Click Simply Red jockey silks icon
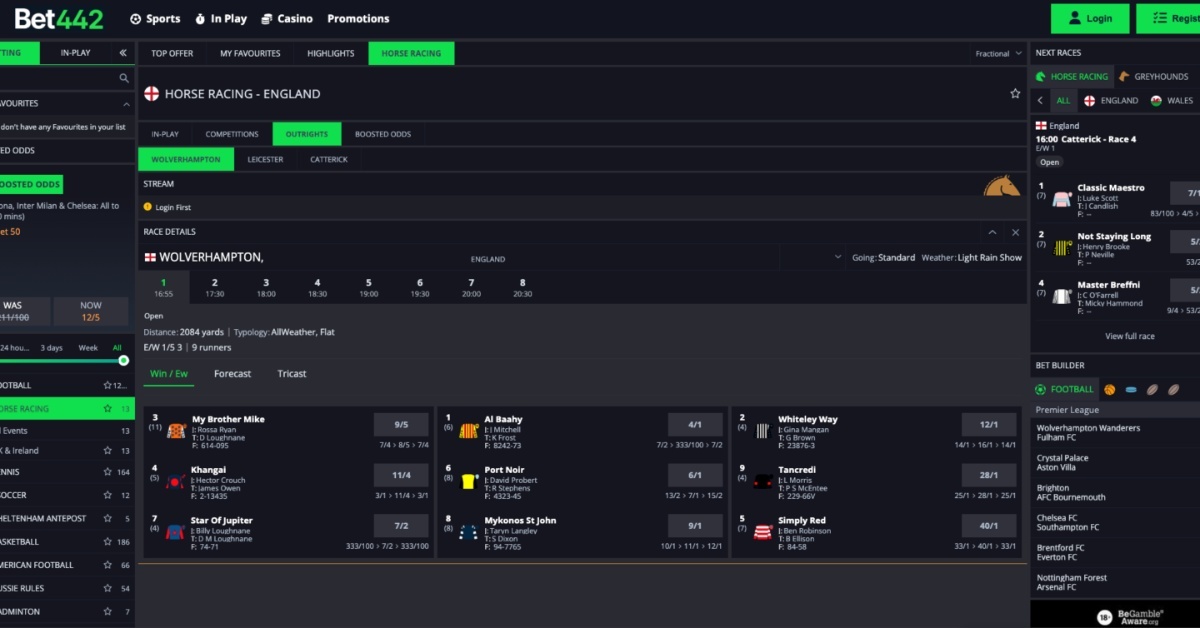The width and height of the screenshot is (1200, 628). tap(763, 532)
